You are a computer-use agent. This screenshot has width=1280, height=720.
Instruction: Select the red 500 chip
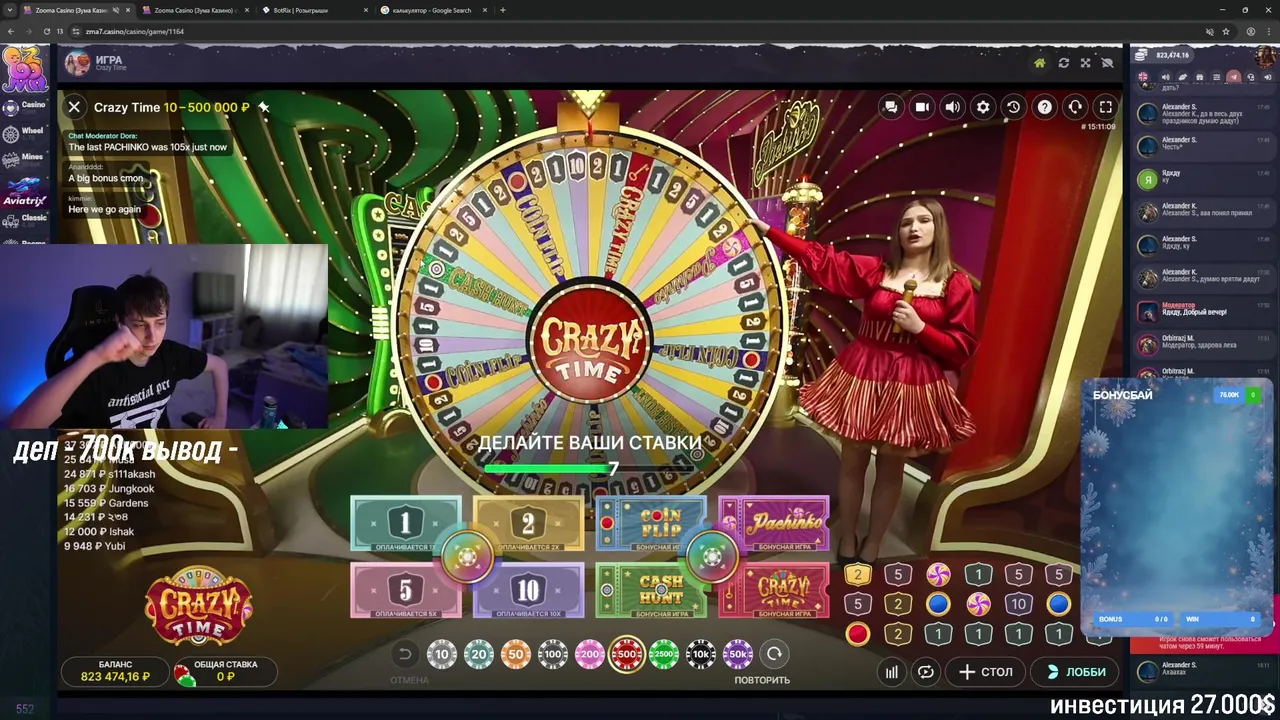click(627, 654)
